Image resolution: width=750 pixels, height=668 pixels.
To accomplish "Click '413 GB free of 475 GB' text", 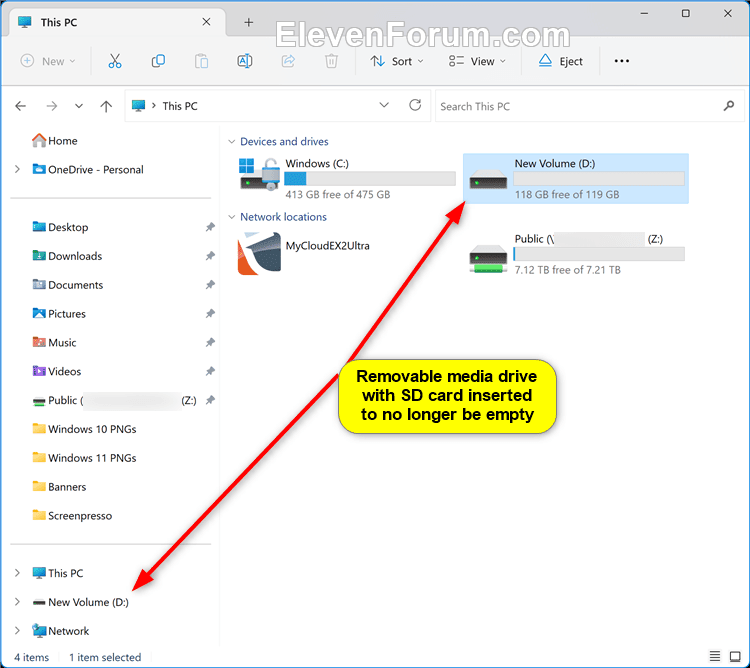I will pos(338,195).
